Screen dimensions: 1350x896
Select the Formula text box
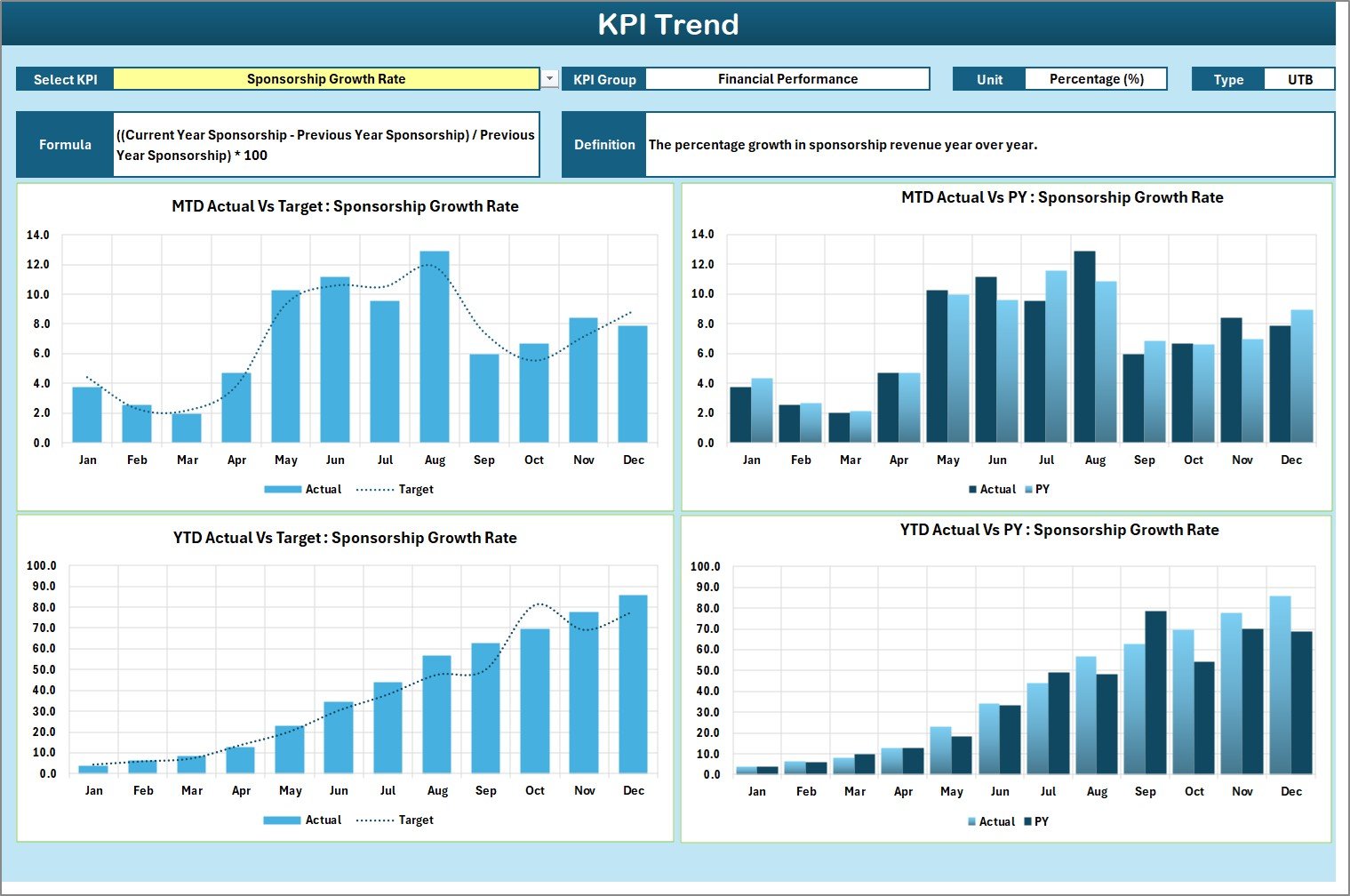pos(326,145)
